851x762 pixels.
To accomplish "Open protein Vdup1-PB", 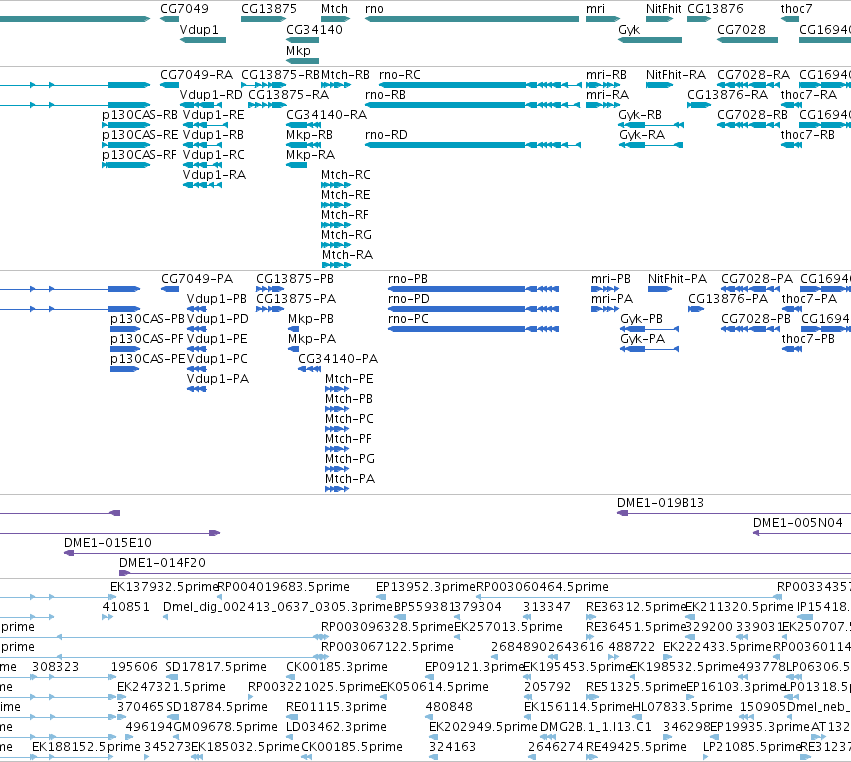I will [x=217, y=299].
